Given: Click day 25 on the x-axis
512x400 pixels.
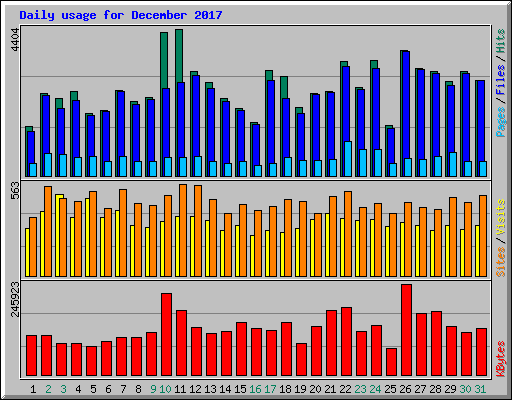Looking at the screenshot, I should pos(390,389).
